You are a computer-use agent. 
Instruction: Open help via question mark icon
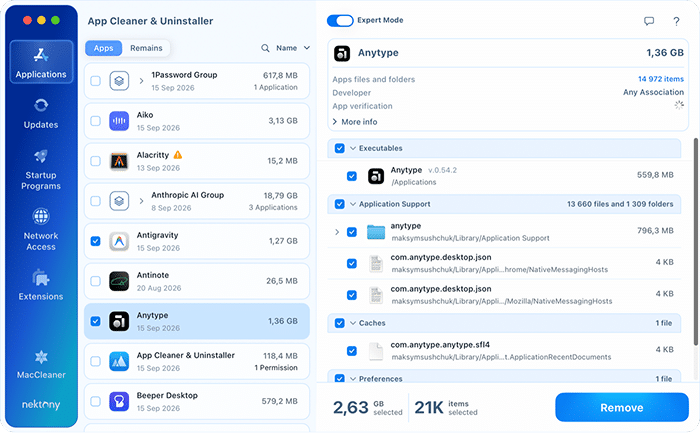(x=676, y=21)
